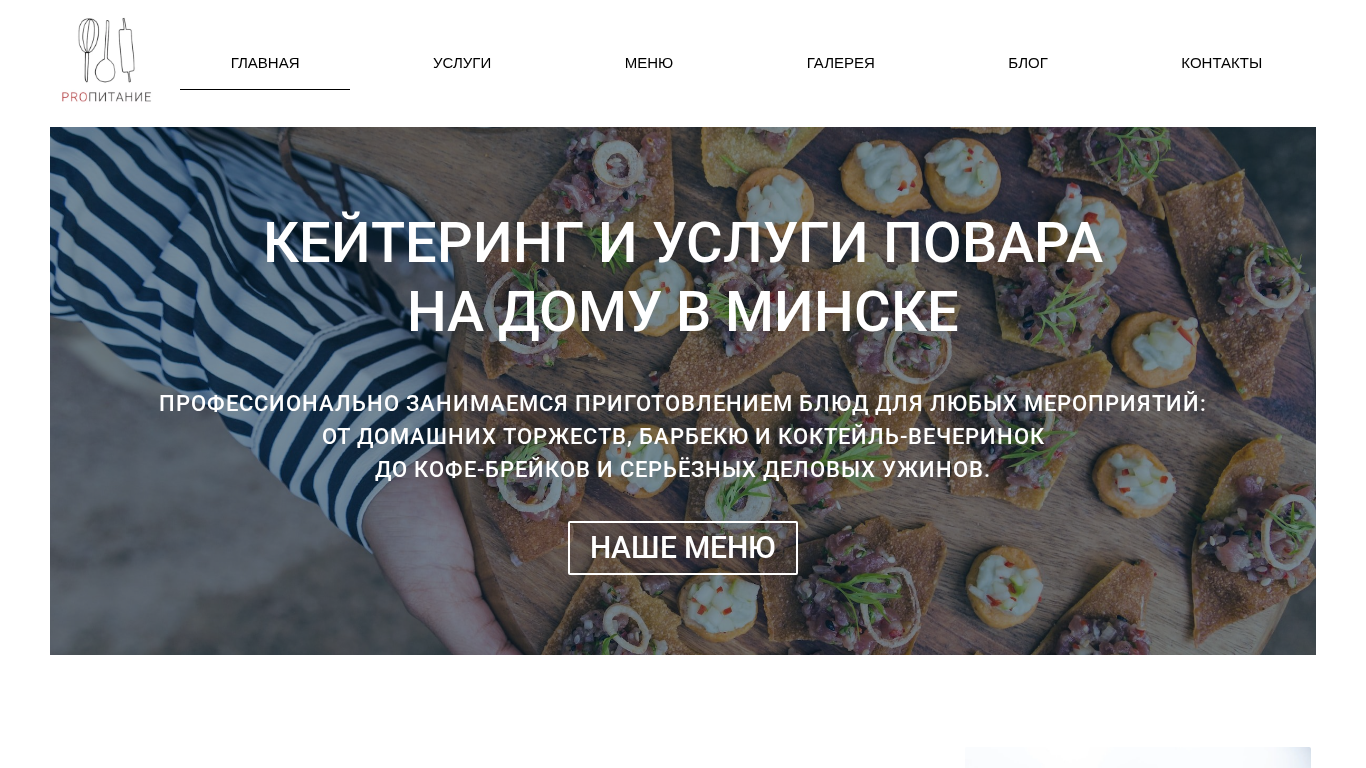Screen dimensions: 1366x768
Task: Click the underline beneath Главная
Action: tap(265, 89)
